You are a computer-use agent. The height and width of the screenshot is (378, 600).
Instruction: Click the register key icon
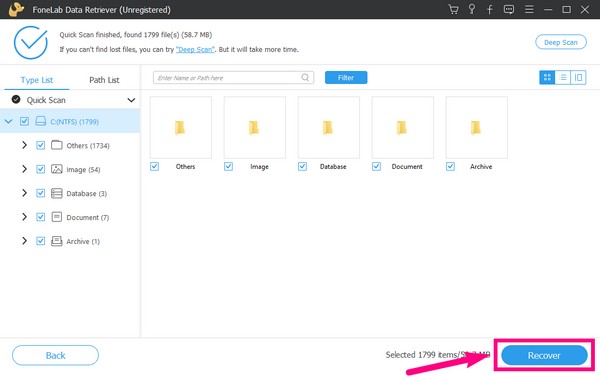click(472, 9)
